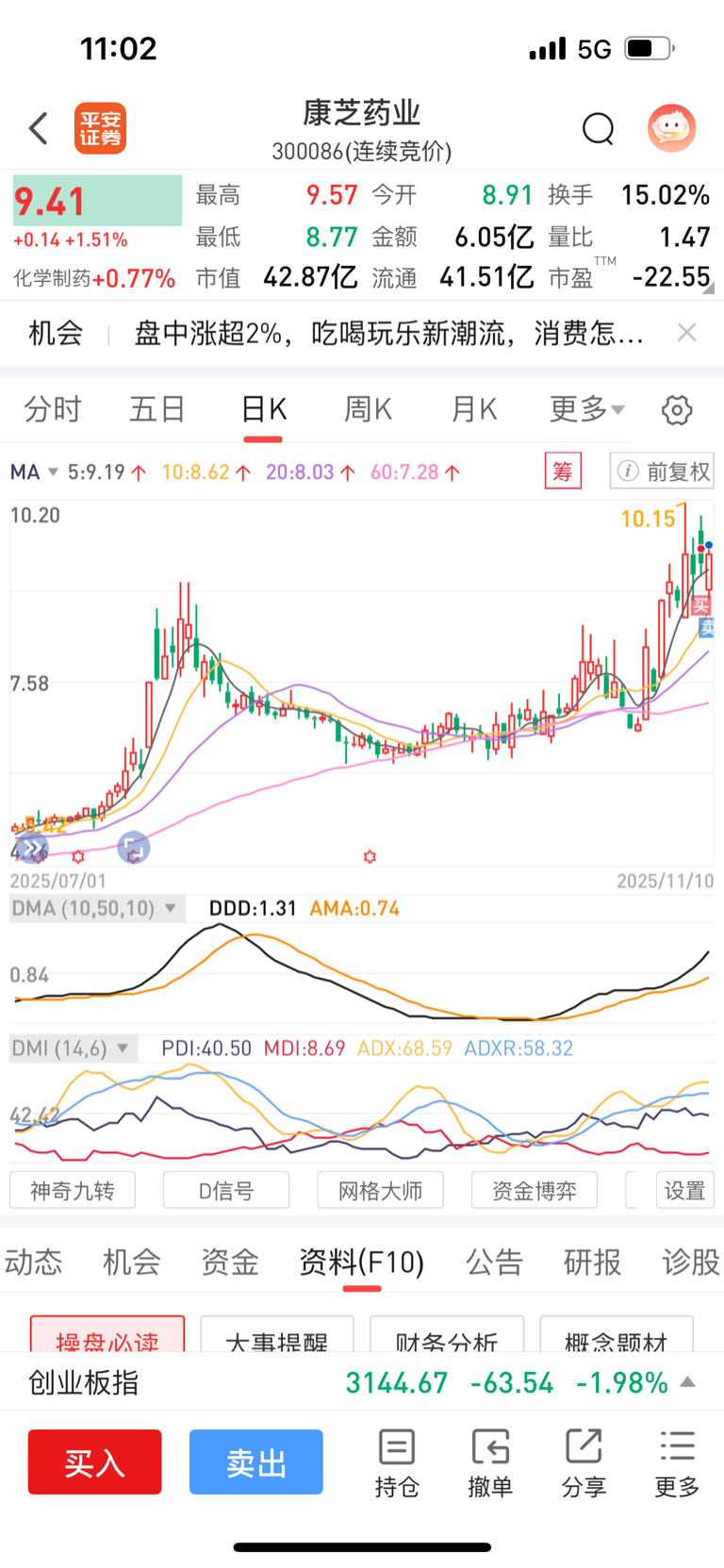Screen dimensions: 724x1568
Task: Open the 化学制药 sector link
Action: pyautogui.click(x=94, y=278)
